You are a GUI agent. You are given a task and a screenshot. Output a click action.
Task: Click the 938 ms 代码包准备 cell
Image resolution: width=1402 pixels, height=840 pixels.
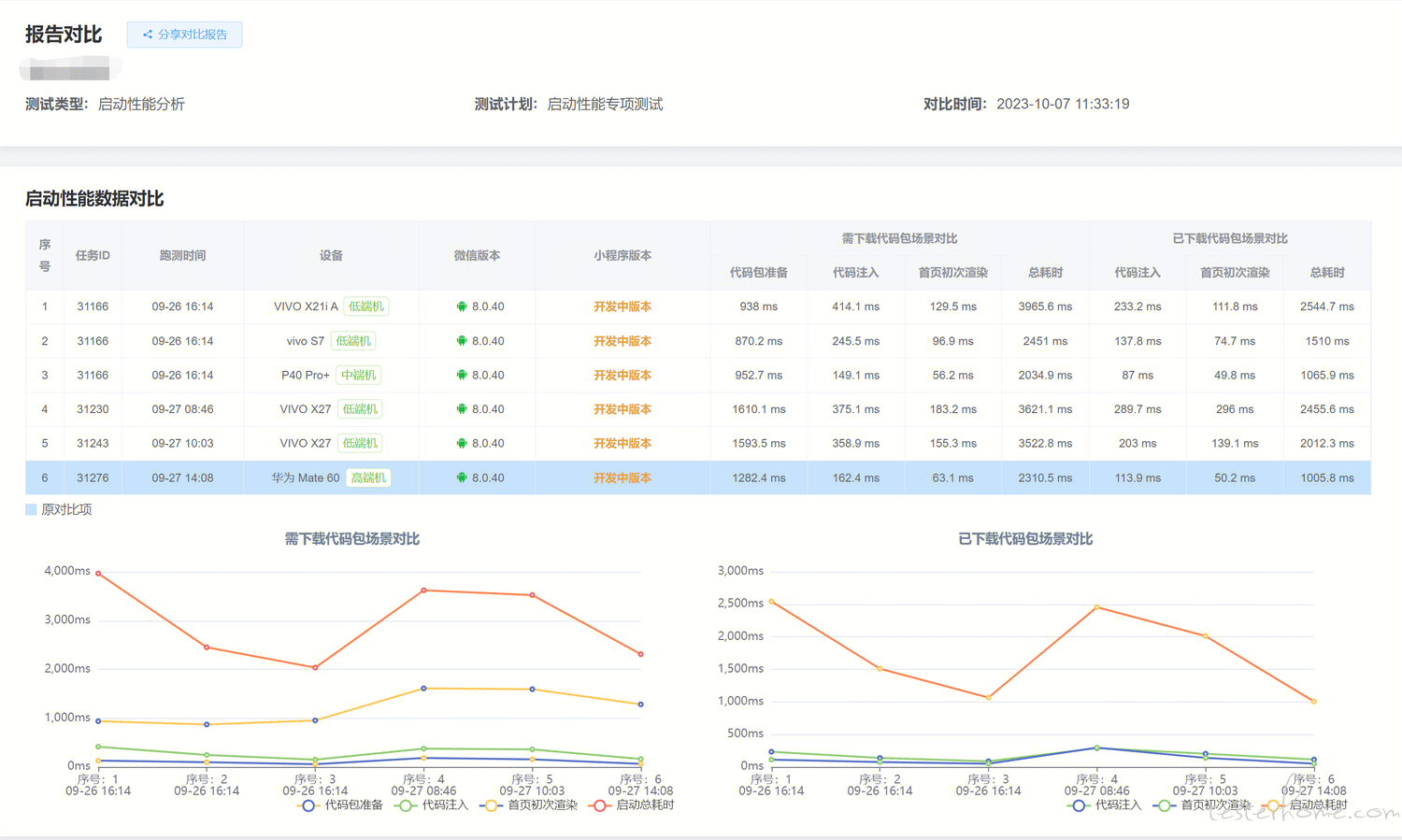point(758,306)
